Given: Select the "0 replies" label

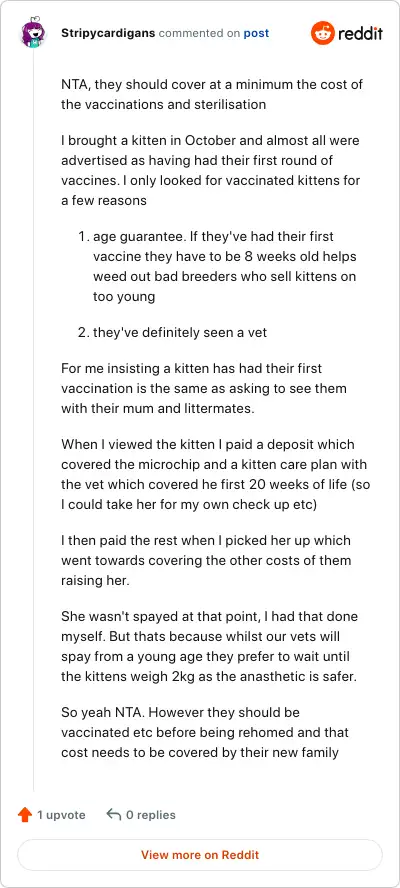Looking at the screenshot, I should click(150, 815).
